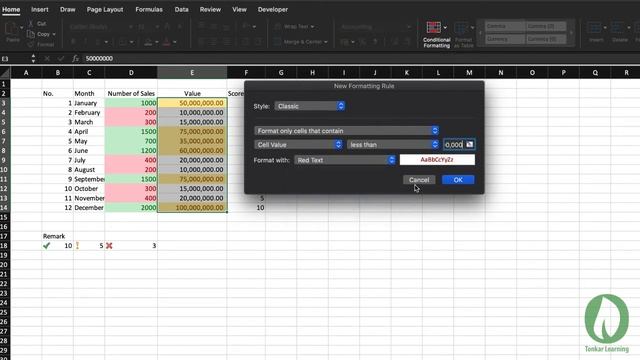Click the Cut scissors icon
Screen dimensions: 640x360
click(x=31, y=24)
